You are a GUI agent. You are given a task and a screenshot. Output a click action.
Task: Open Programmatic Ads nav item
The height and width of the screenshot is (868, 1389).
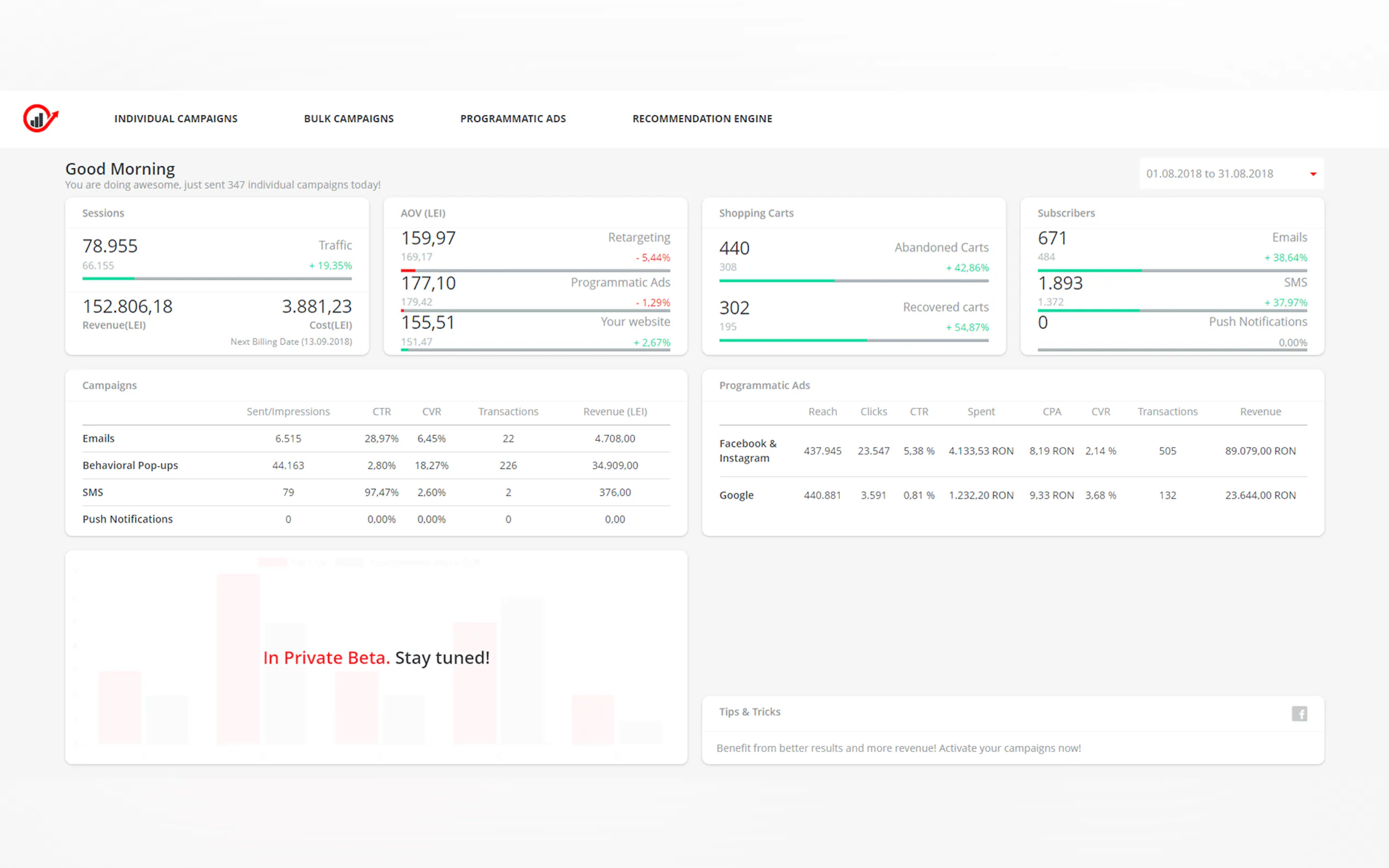(x=513, y=119)
